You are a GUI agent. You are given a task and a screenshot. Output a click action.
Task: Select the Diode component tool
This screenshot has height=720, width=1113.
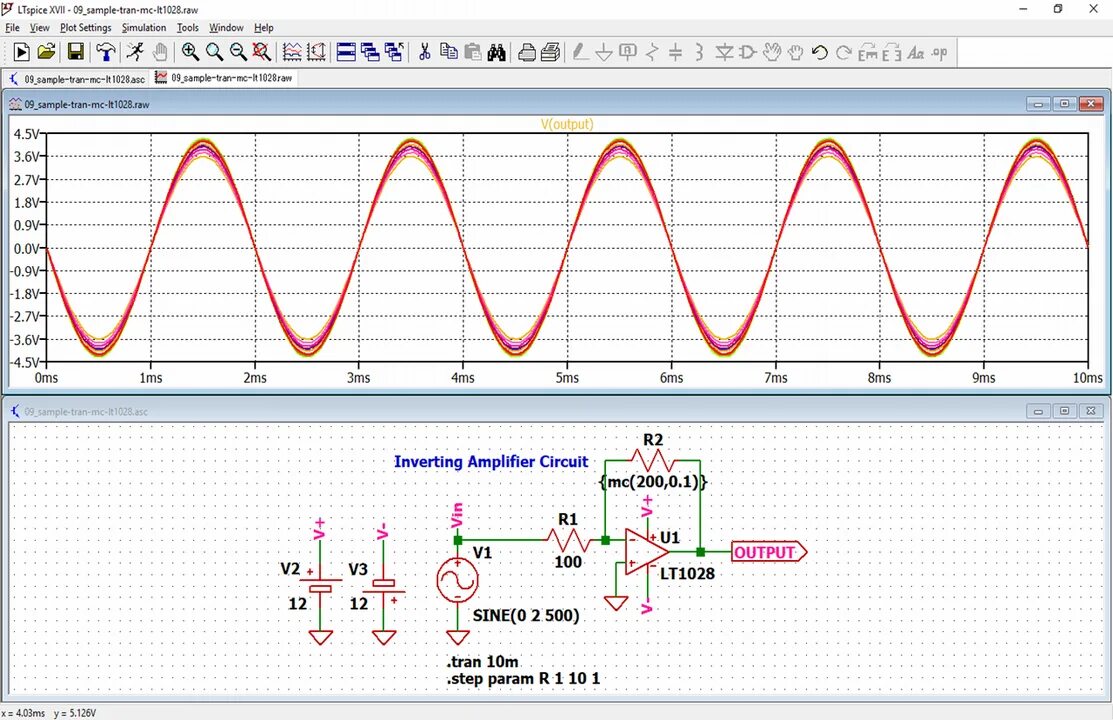724,52
